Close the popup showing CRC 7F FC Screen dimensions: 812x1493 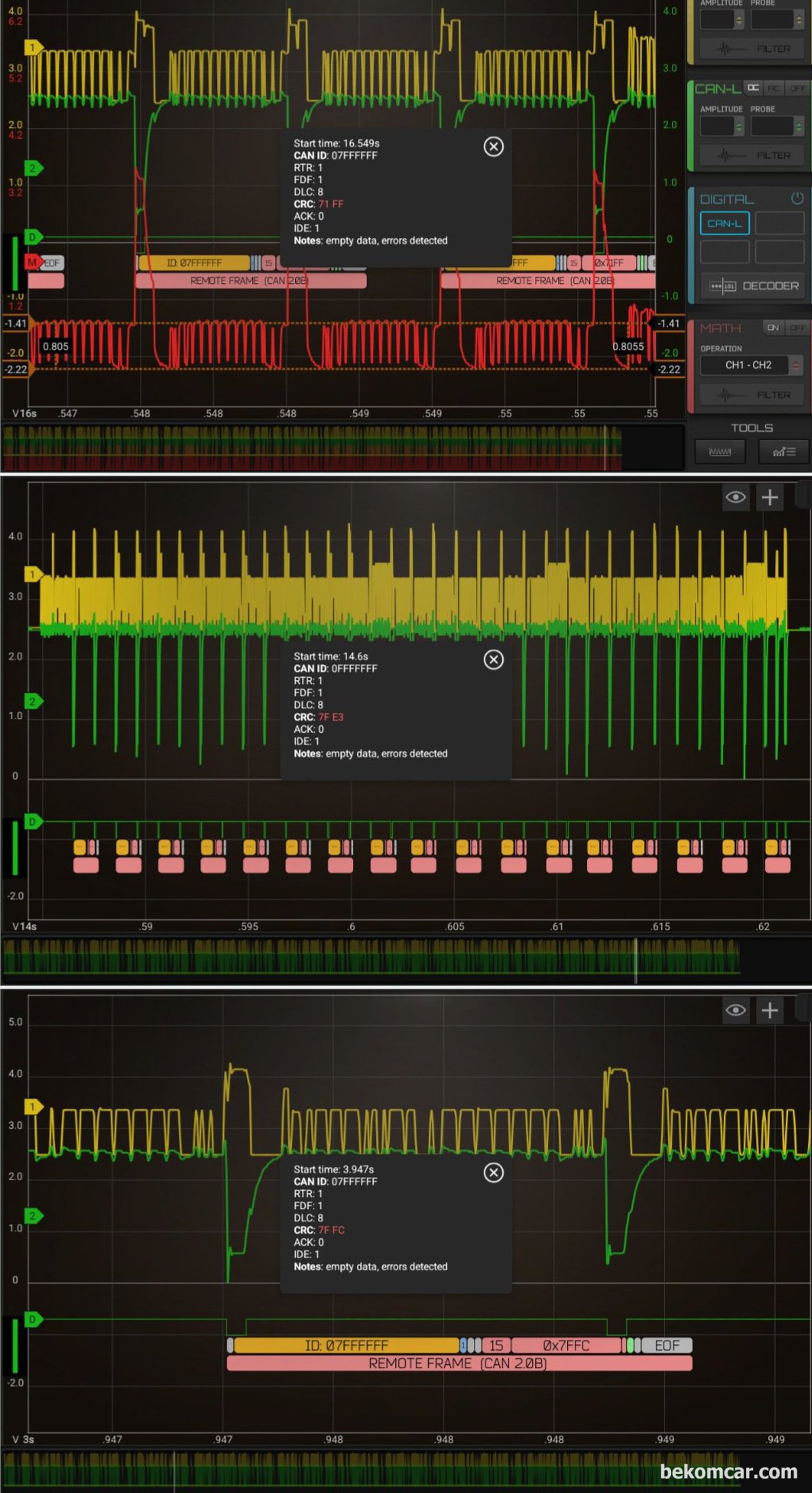pos(493,1172)
